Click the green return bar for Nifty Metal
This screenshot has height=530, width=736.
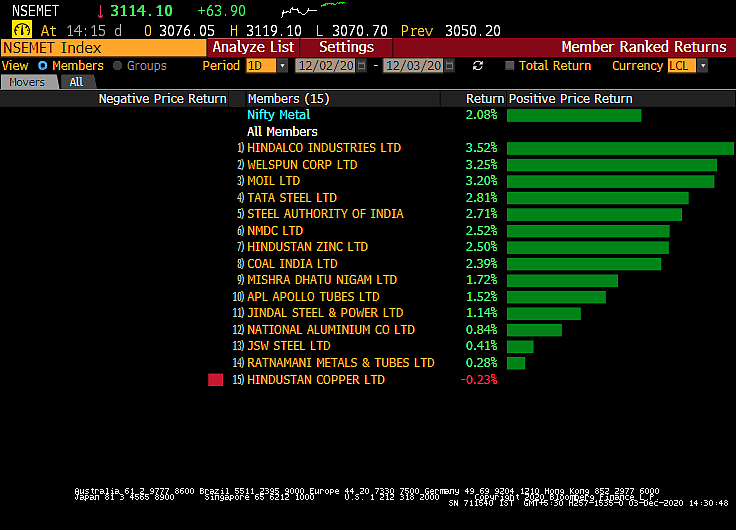[x=574, y=115]
